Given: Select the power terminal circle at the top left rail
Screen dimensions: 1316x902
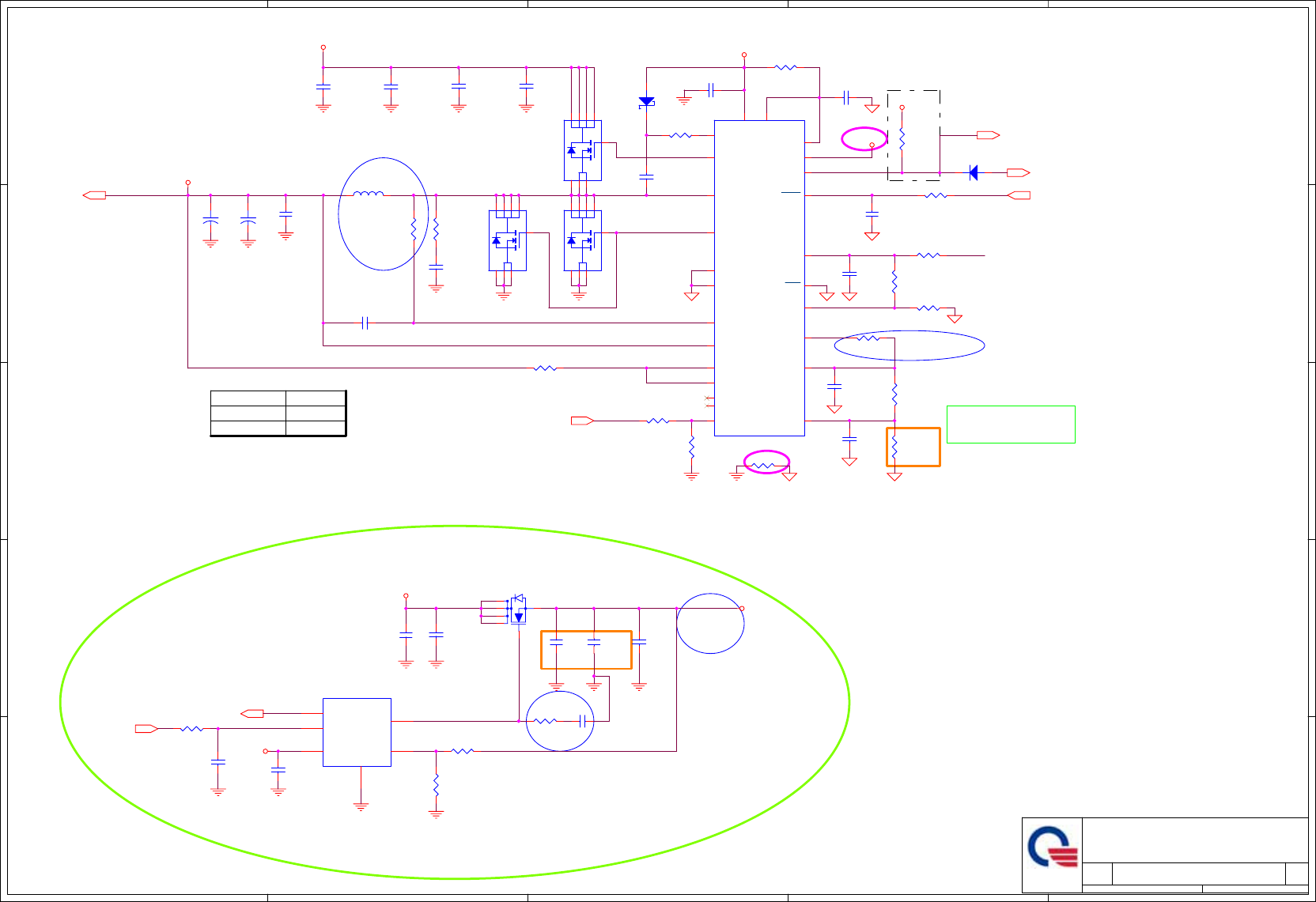Looking at the screenshot, I should 323,47.
